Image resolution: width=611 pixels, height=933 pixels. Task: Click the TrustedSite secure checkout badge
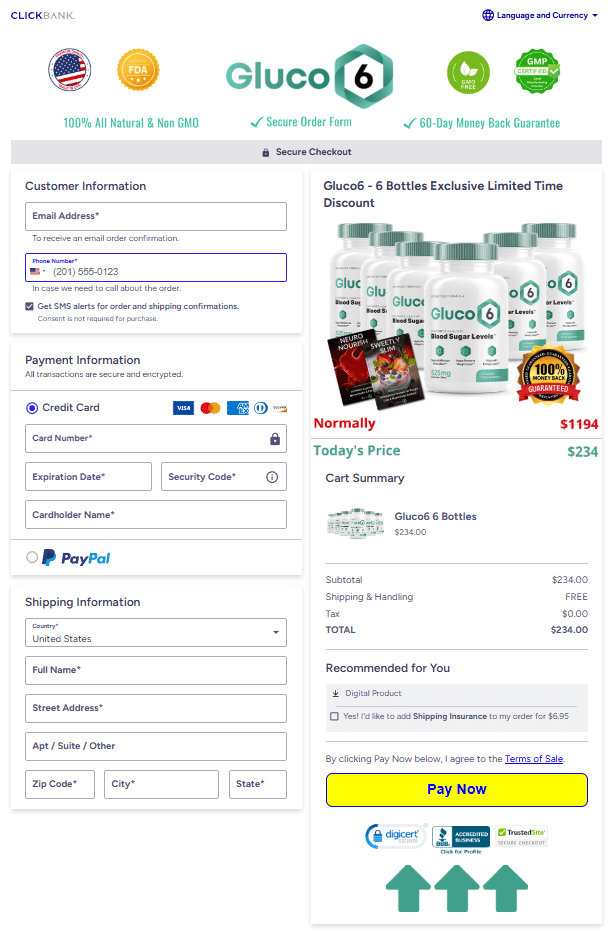521,836
